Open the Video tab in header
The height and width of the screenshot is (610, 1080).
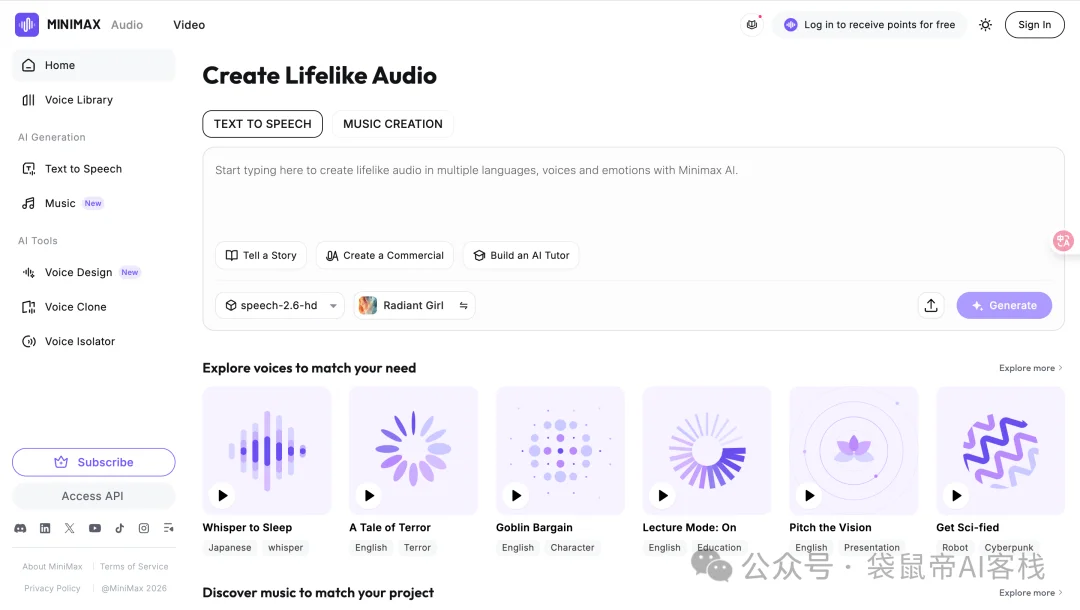point(189,25)
